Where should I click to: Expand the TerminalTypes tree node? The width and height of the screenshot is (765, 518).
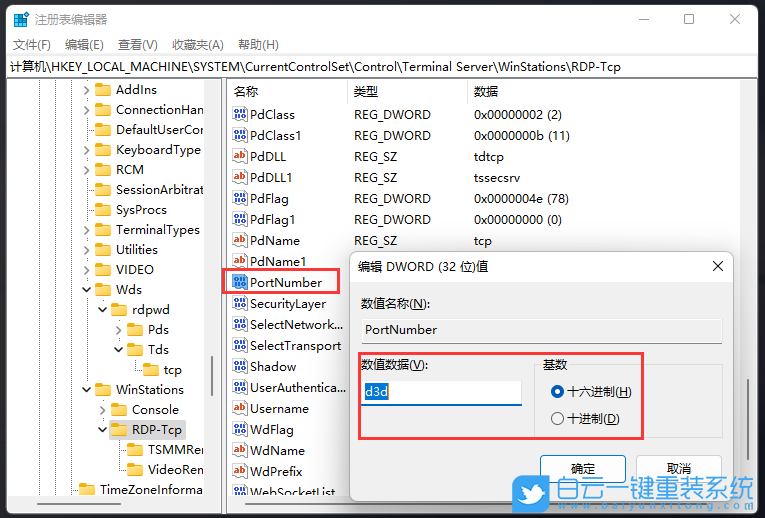coord(86,230)
